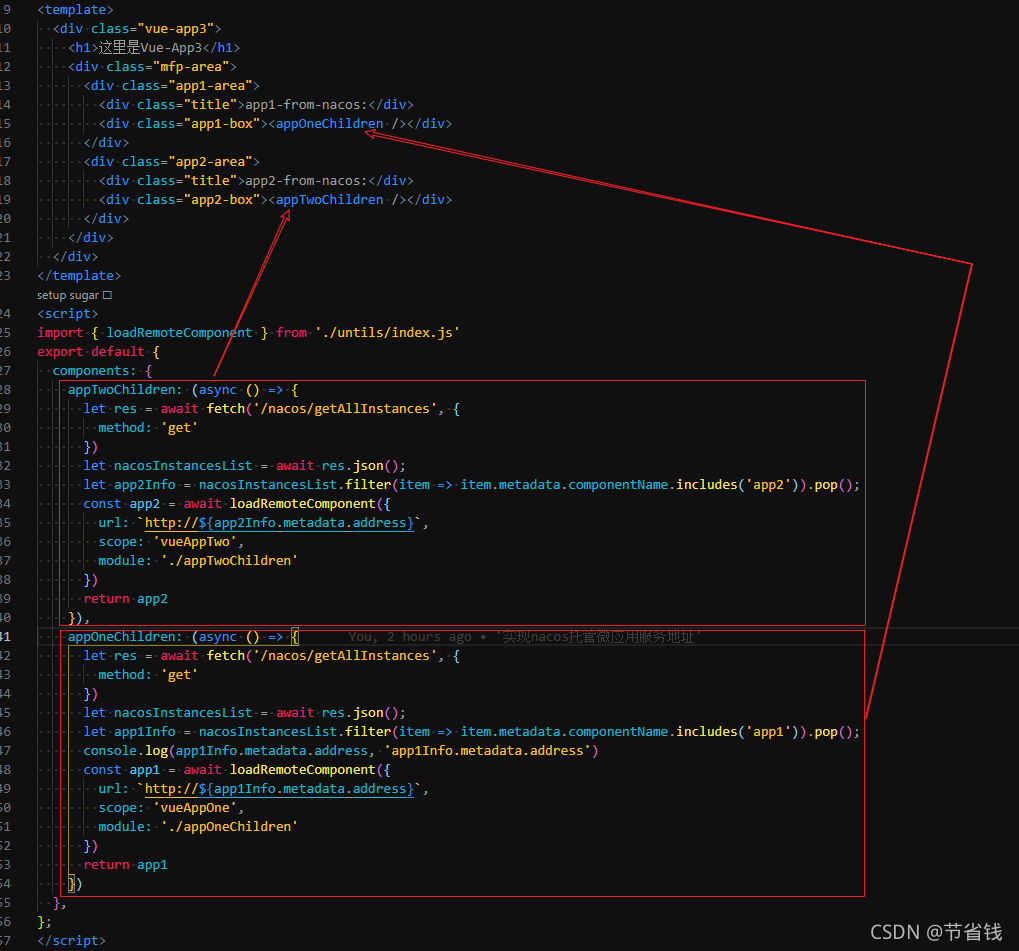Click the closing </script> tag

point(71,941)
